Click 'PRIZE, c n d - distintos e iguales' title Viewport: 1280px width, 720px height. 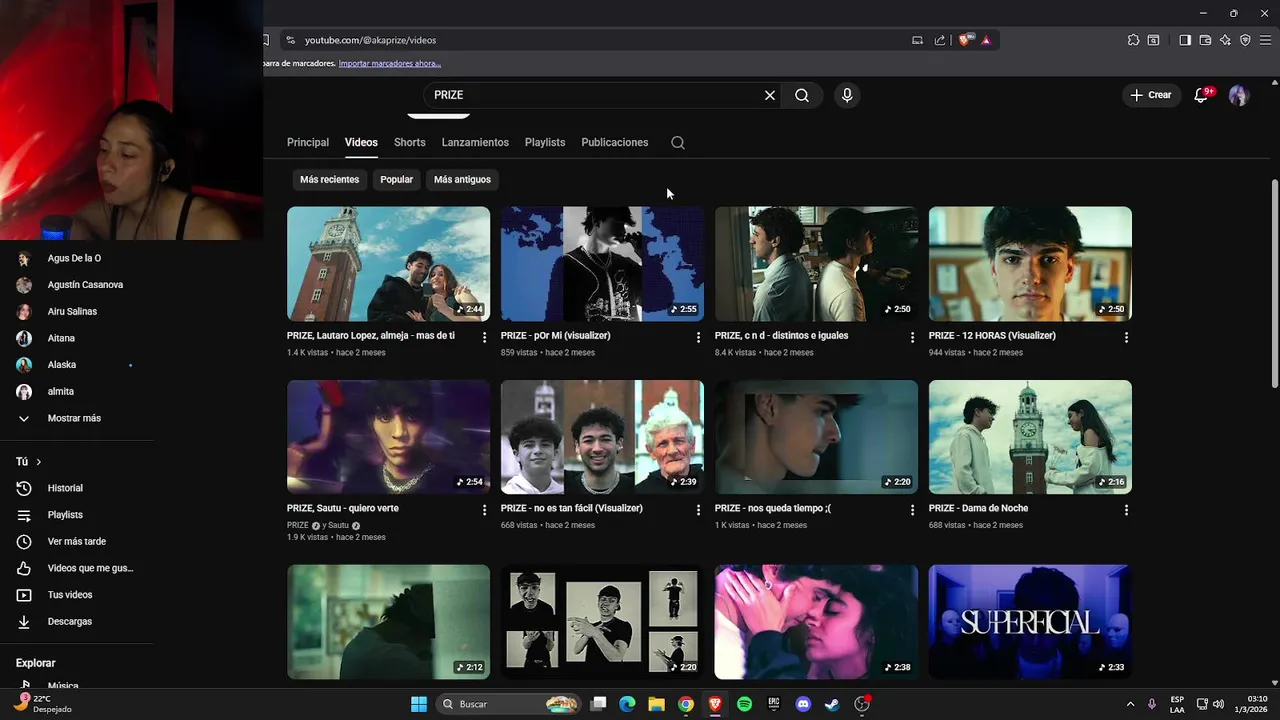click(x=781, y=335)
